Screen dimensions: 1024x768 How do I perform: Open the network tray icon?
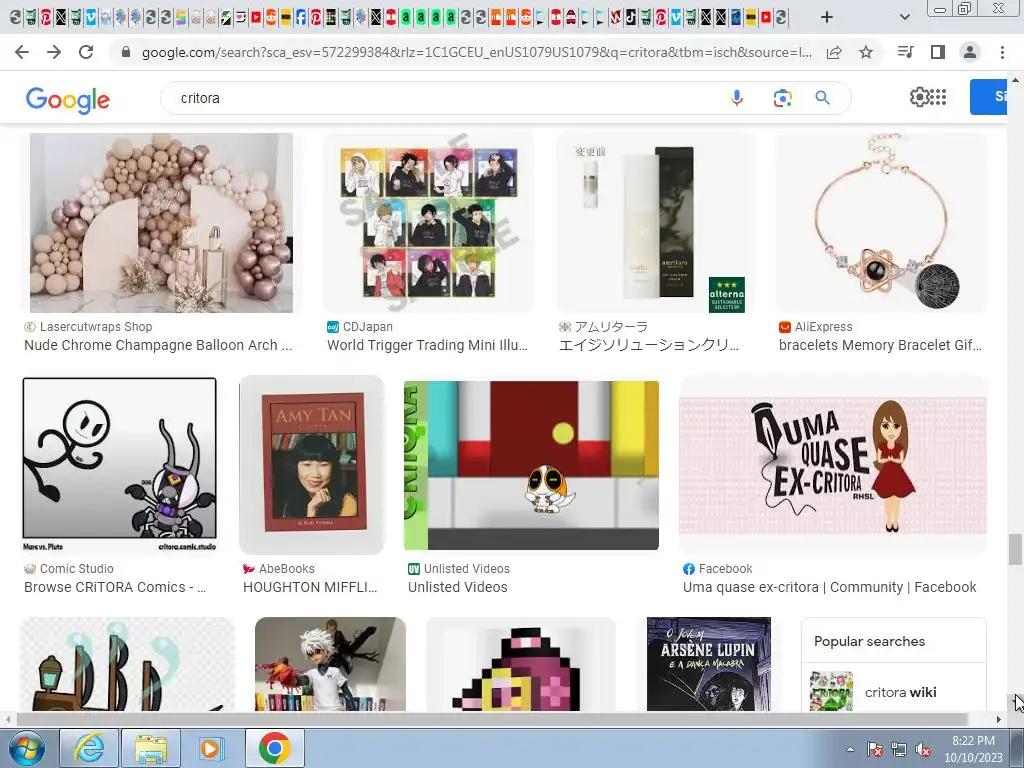[899, 749]
